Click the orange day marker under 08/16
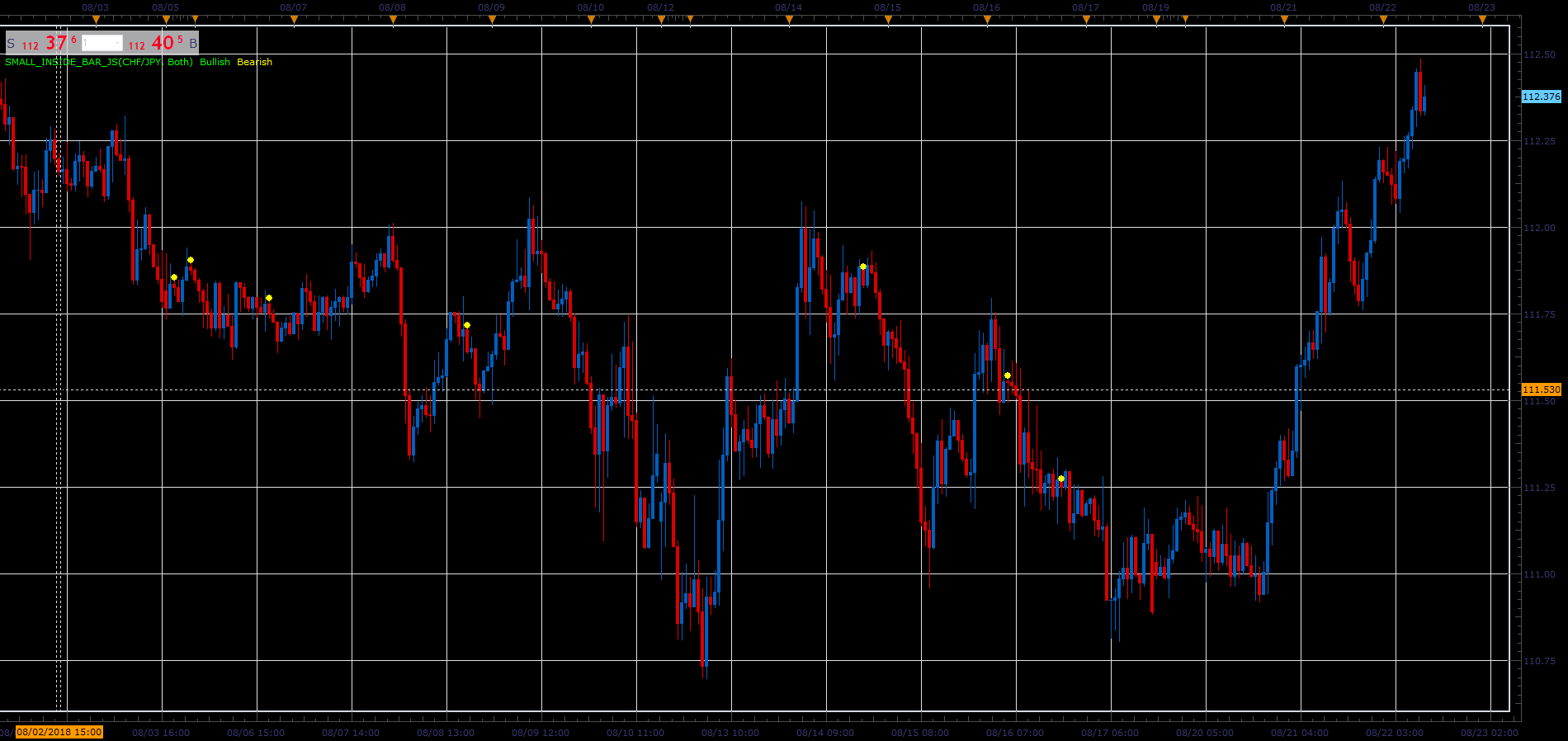The width and height of the screenshot is (1568, 741). coord(987,19)
